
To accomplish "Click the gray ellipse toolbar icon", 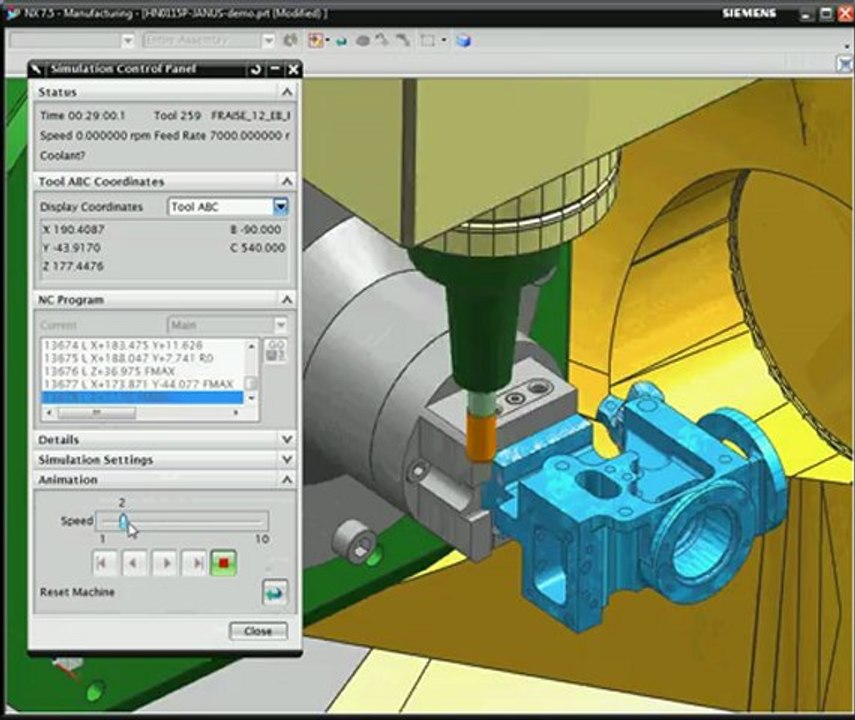I will click(x=363, y=41).
